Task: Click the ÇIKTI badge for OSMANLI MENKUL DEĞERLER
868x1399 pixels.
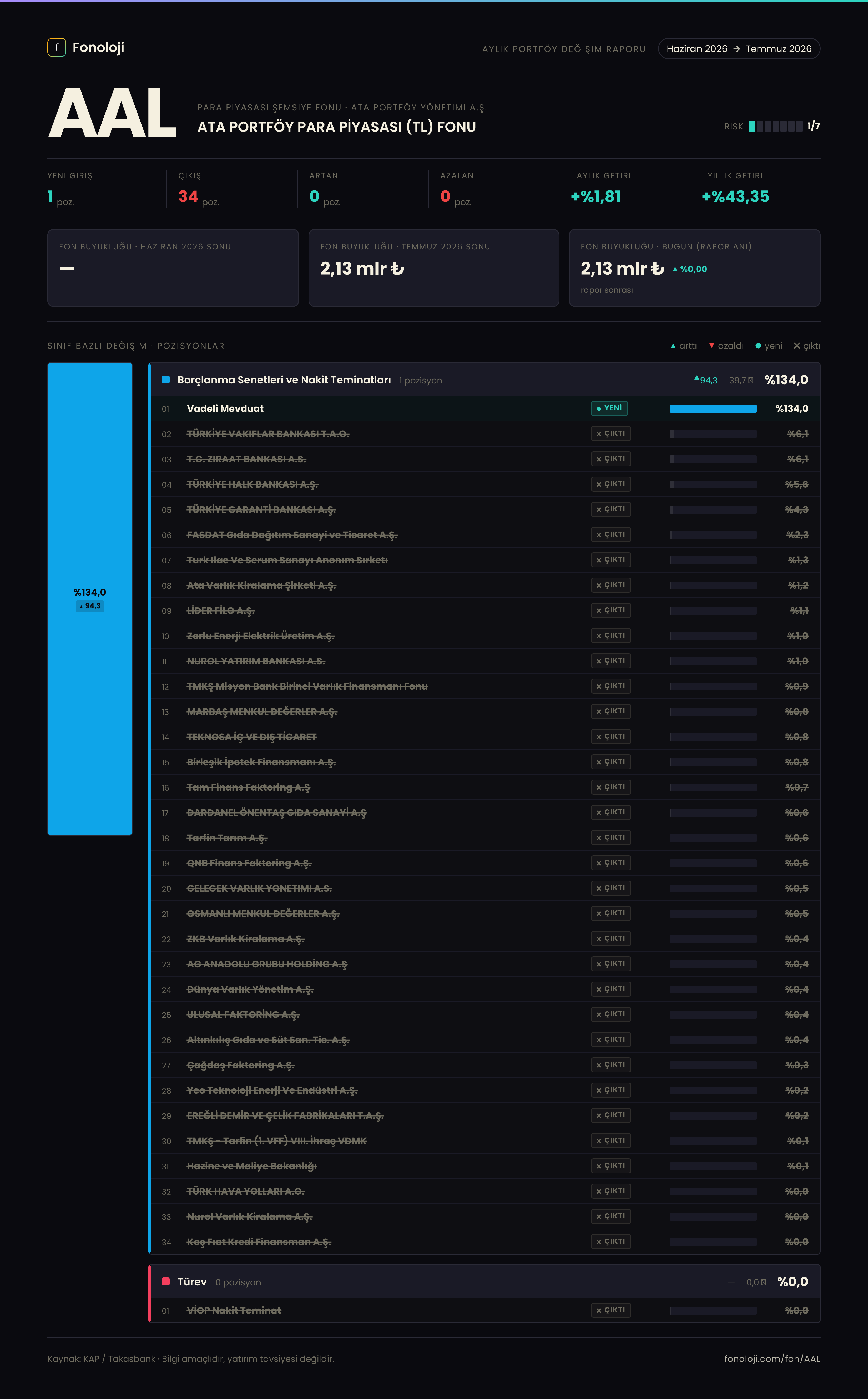Action: pos(611,913)
